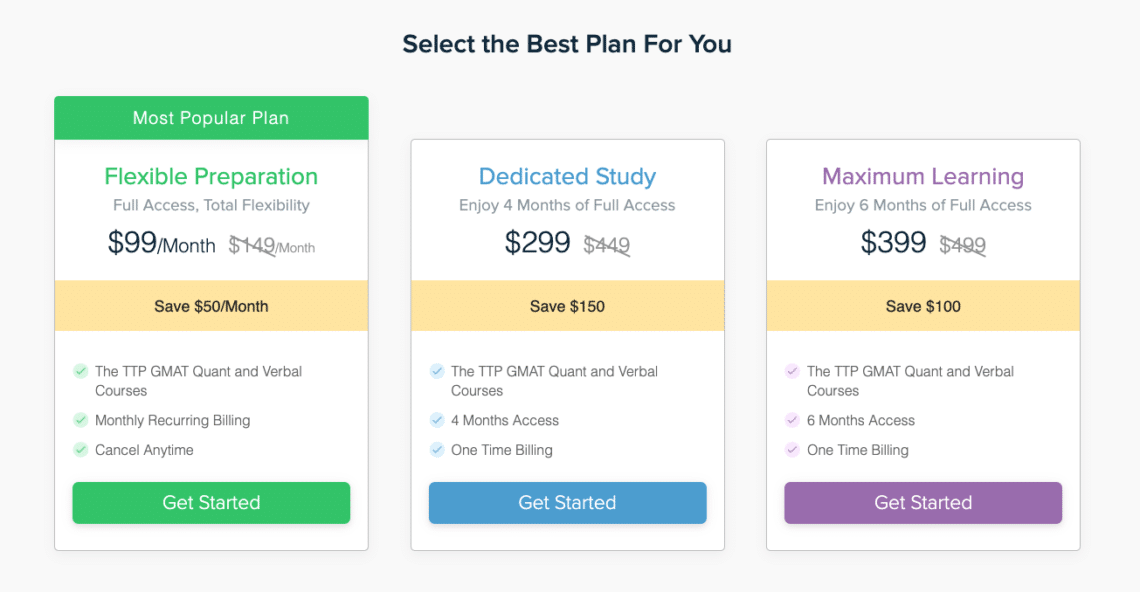
Task: Click the Dedicated Study plan title
Action: pos(567,177)
